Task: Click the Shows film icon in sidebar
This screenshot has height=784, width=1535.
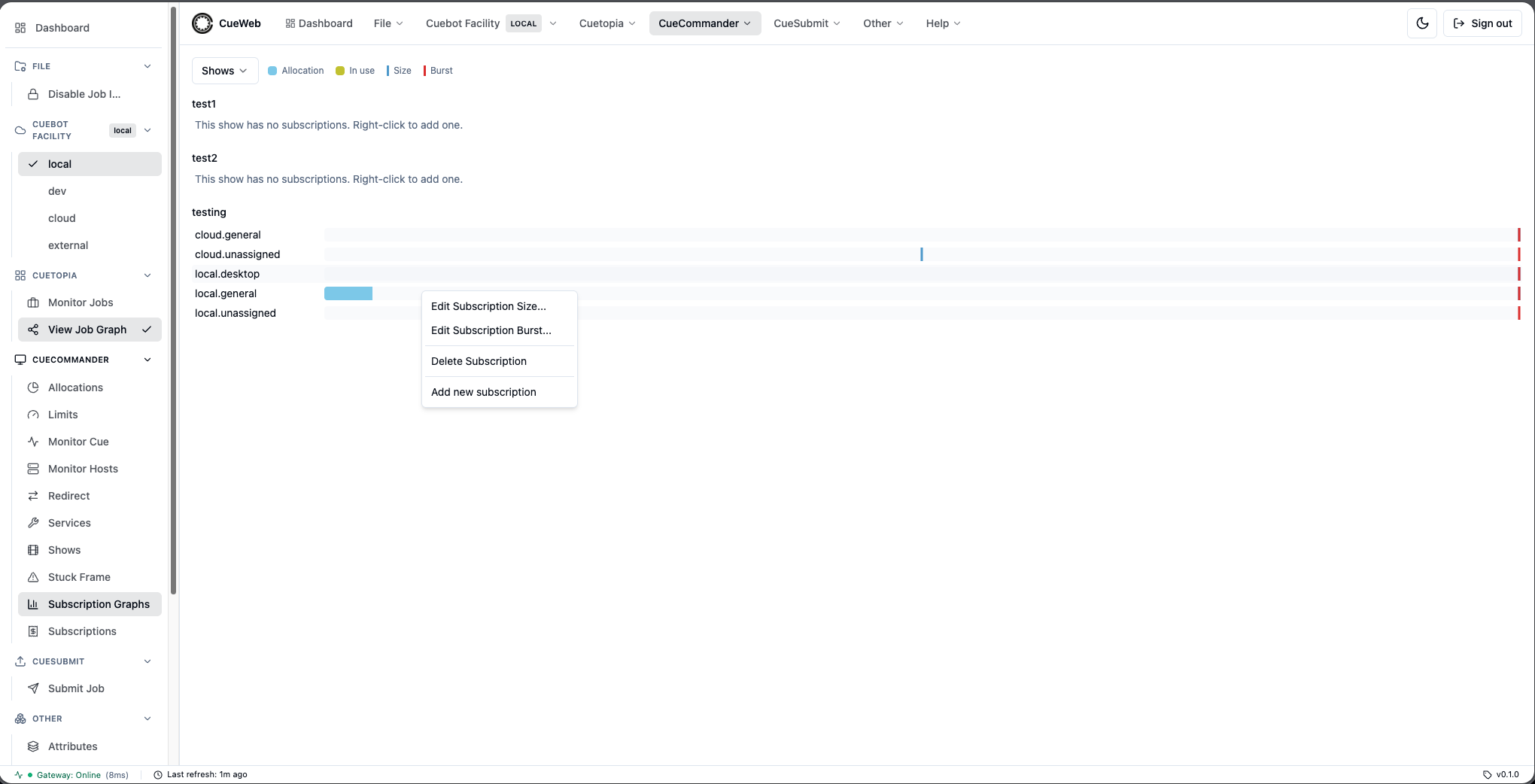Action: tap(33, 550)
